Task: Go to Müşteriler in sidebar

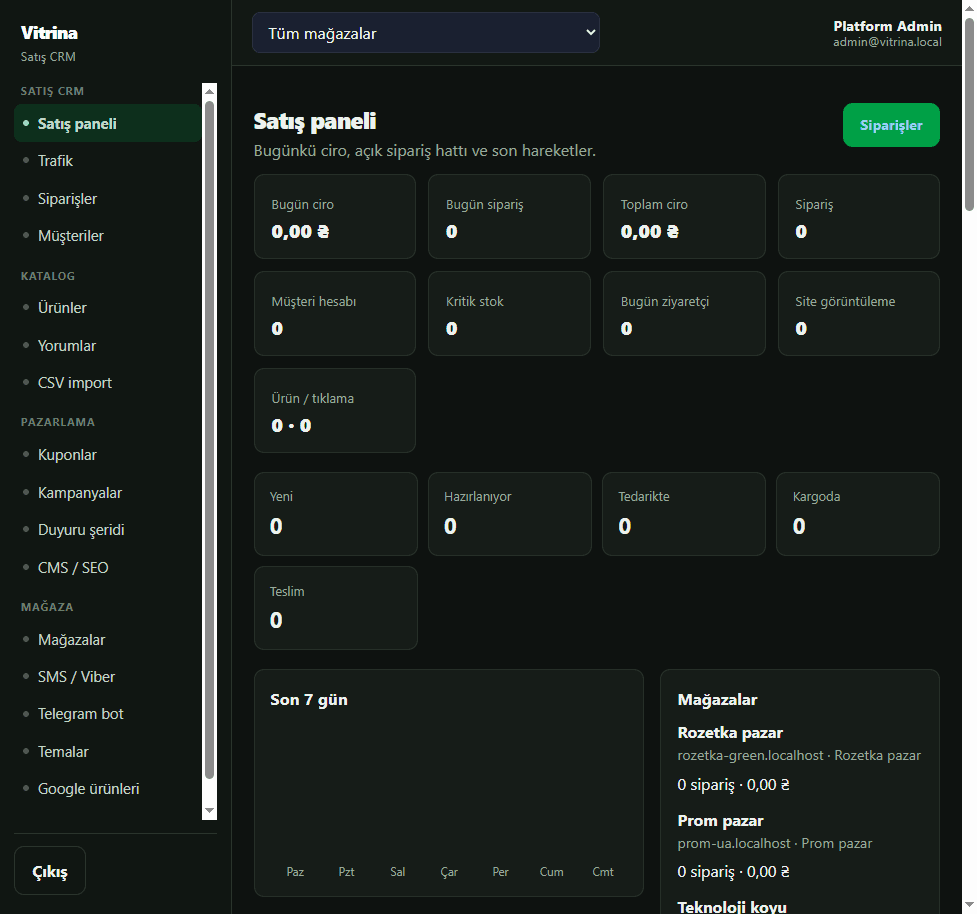Action: pyautogui.click(x=107, y=236)
